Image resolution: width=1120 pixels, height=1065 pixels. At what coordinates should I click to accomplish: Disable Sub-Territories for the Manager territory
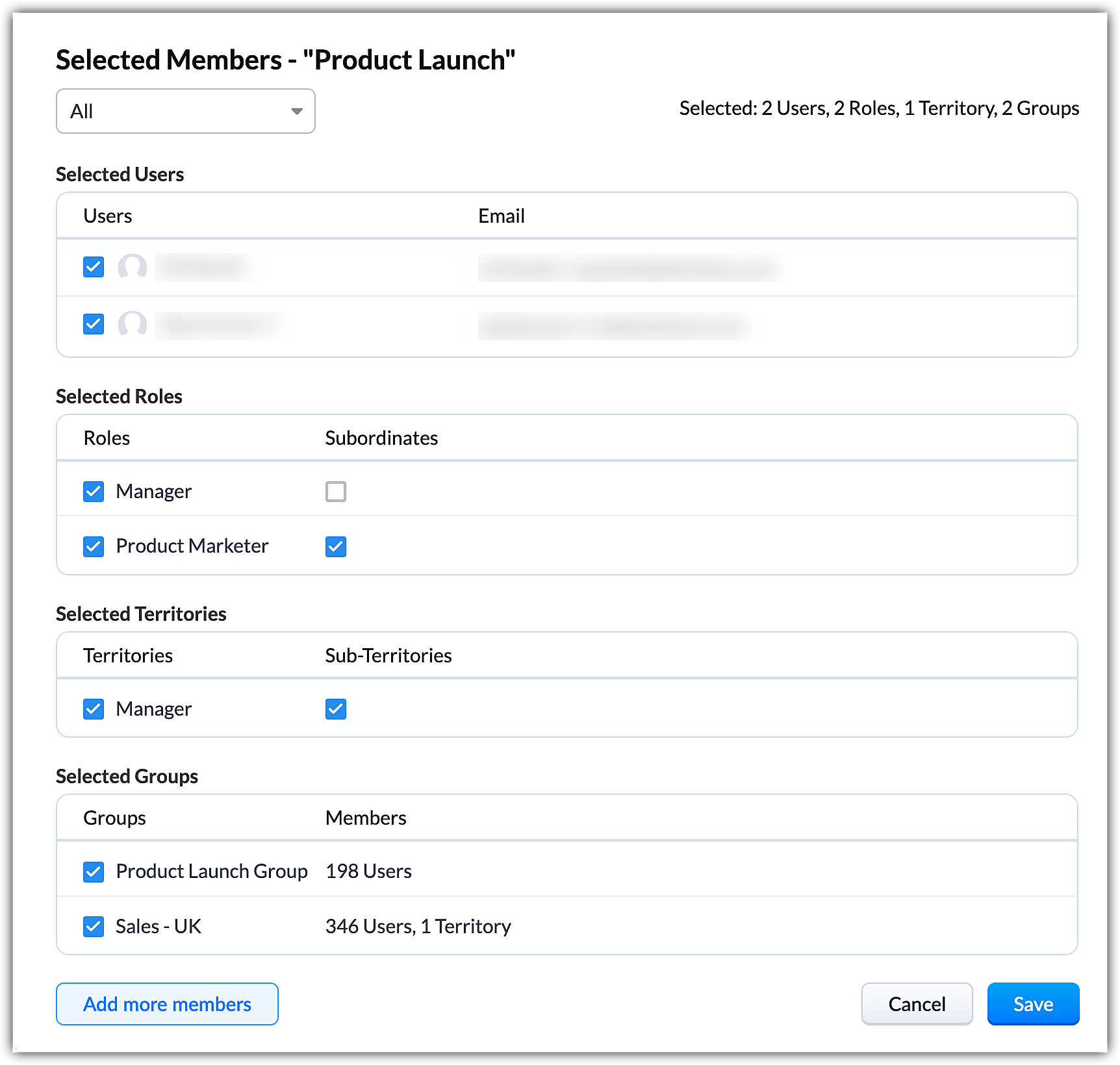point(336,709)
